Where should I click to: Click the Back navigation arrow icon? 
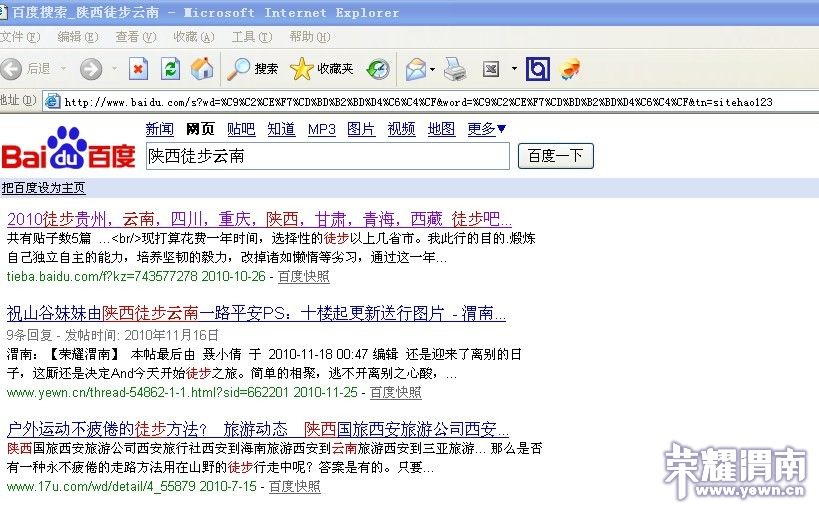[x=12, y=69]
